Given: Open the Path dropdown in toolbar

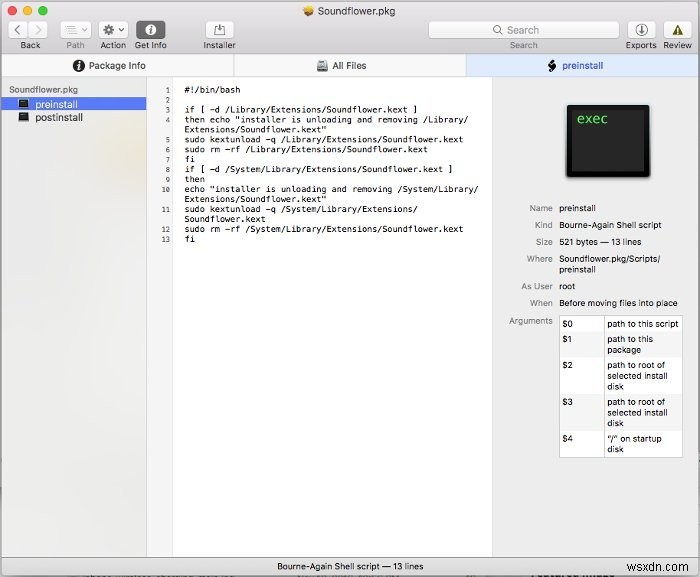Looking at the screenshot, I should [75, 30].
